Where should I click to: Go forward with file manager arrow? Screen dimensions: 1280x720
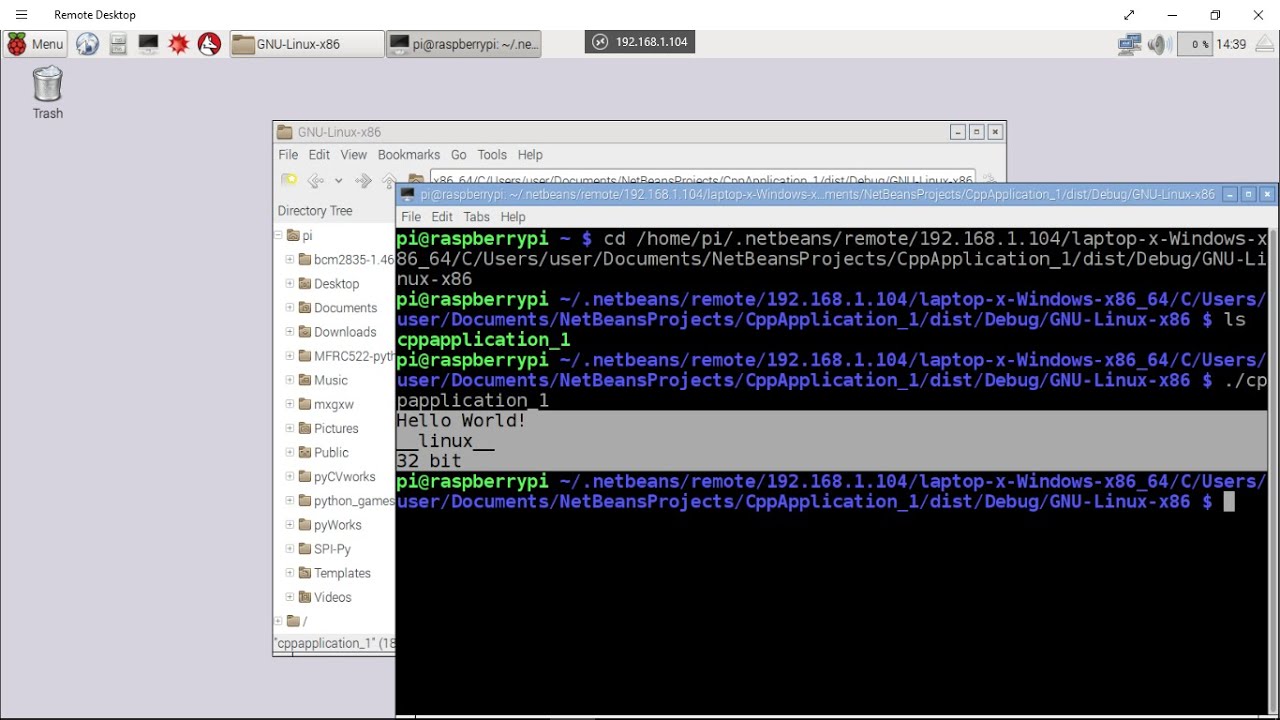coord(363,180)
